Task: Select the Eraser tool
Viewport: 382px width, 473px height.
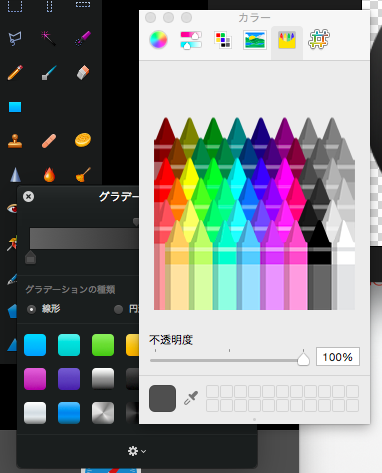Action: (83, 72)
